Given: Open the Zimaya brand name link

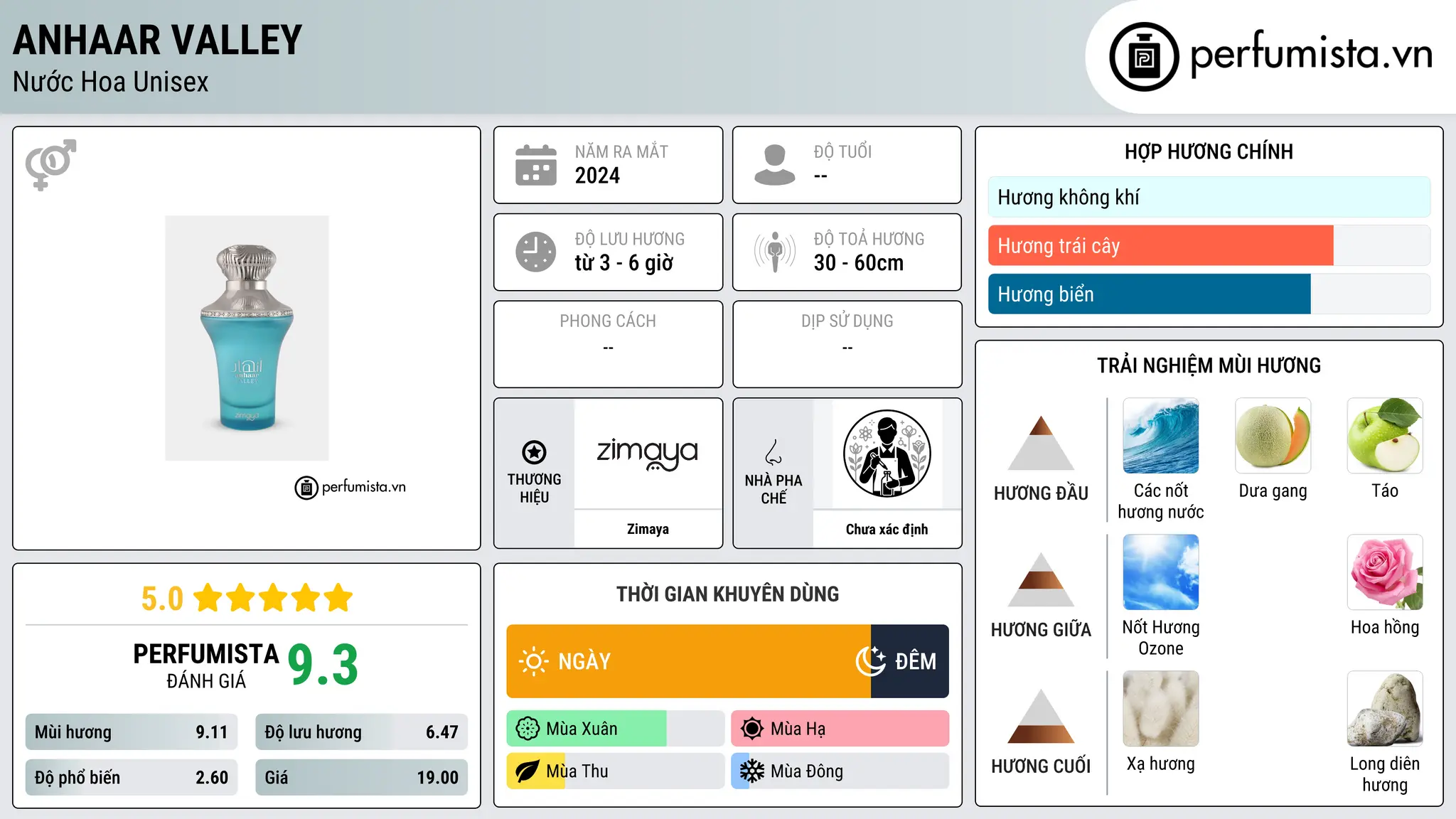Looking at the screenshot, I should click(648, 529).
